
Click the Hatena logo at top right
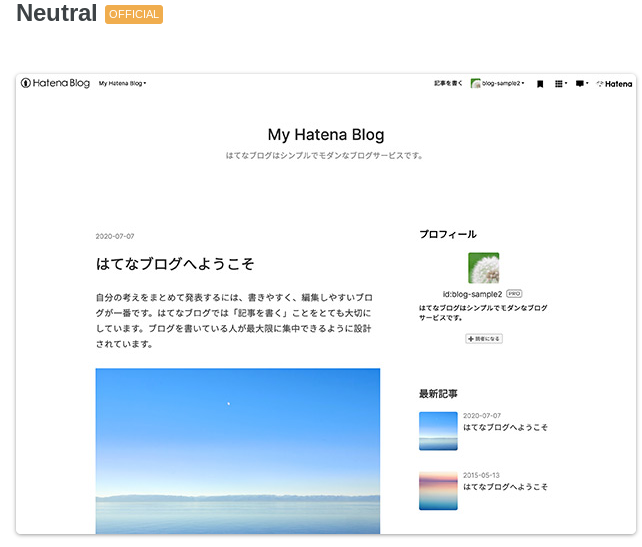pos(614,84)
